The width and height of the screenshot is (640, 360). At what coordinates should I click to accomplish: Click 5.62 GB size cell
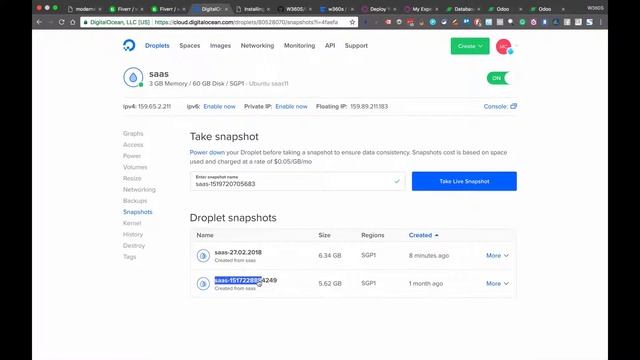330,283
